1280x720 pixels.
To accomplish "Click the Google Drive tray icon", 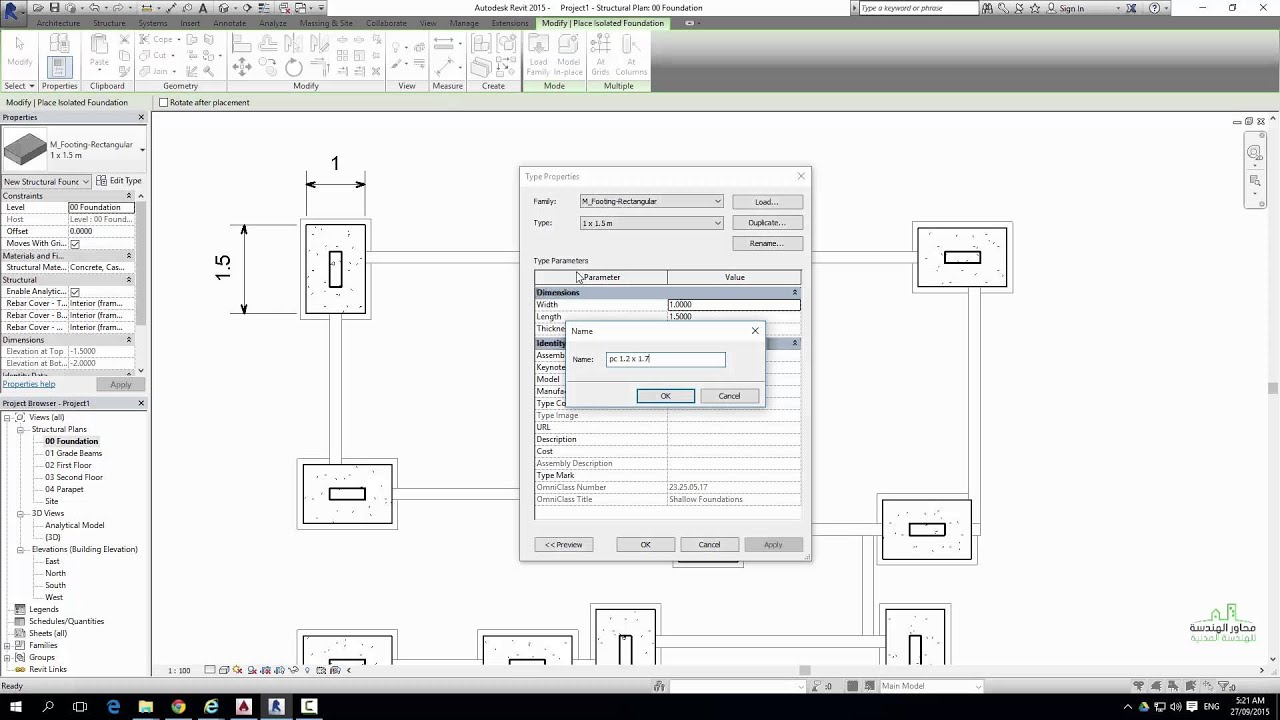I will tap(1143, 706).
